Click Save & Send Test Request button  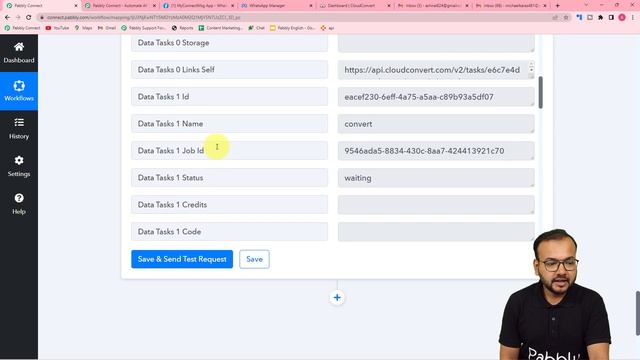click(x=182, y=259)
